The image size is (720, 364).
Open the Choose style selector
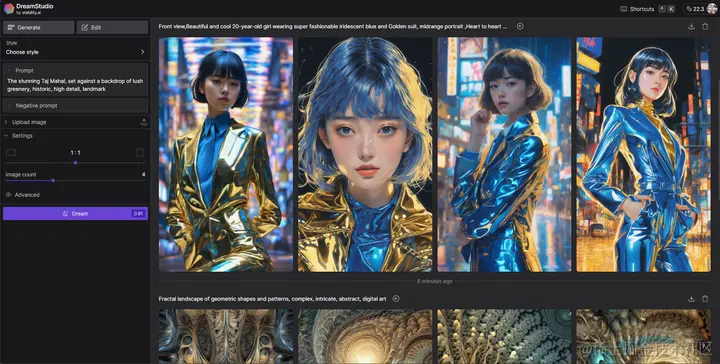click(75, 49)
